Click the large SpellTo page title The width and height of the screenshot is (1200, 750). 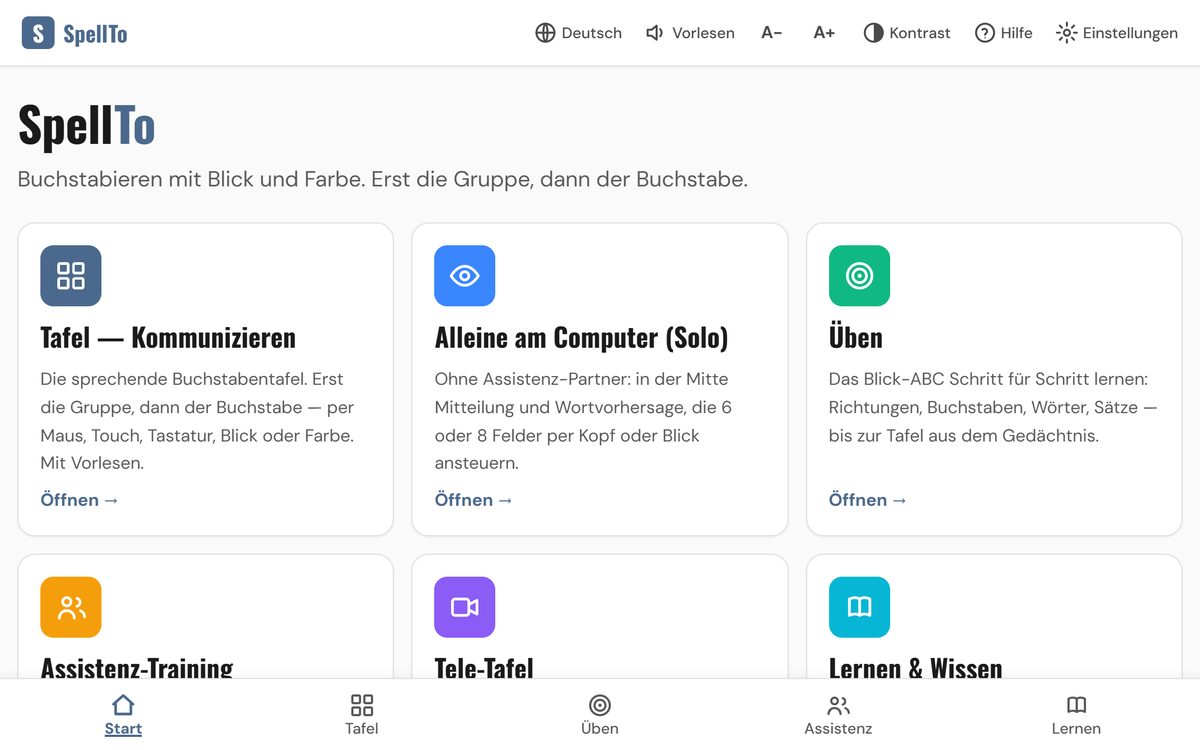point(87,126)
